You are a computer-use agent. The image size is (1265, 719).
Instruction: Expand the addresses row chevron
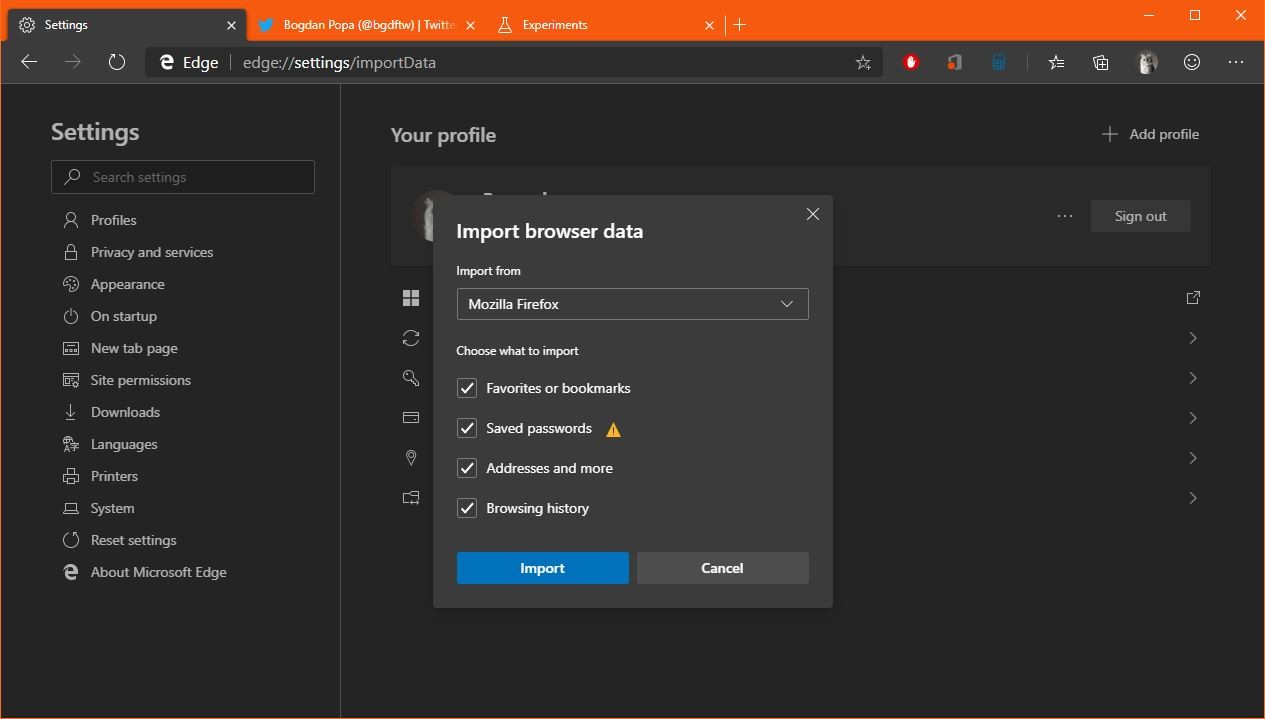tap(1193, 458)
